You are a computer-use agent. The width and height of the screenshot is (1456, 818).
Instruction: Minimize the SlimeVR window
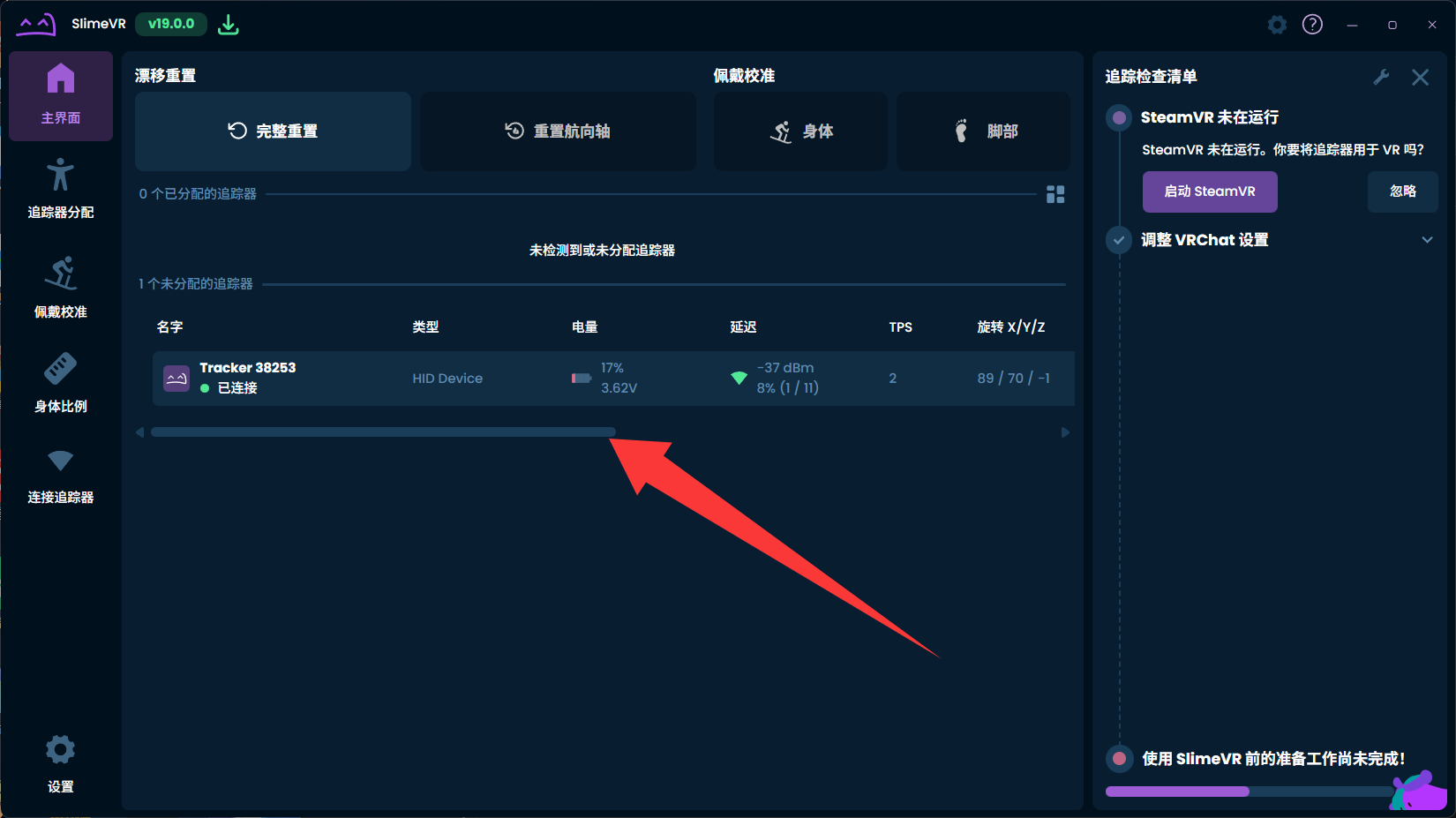pos(1352,25)
